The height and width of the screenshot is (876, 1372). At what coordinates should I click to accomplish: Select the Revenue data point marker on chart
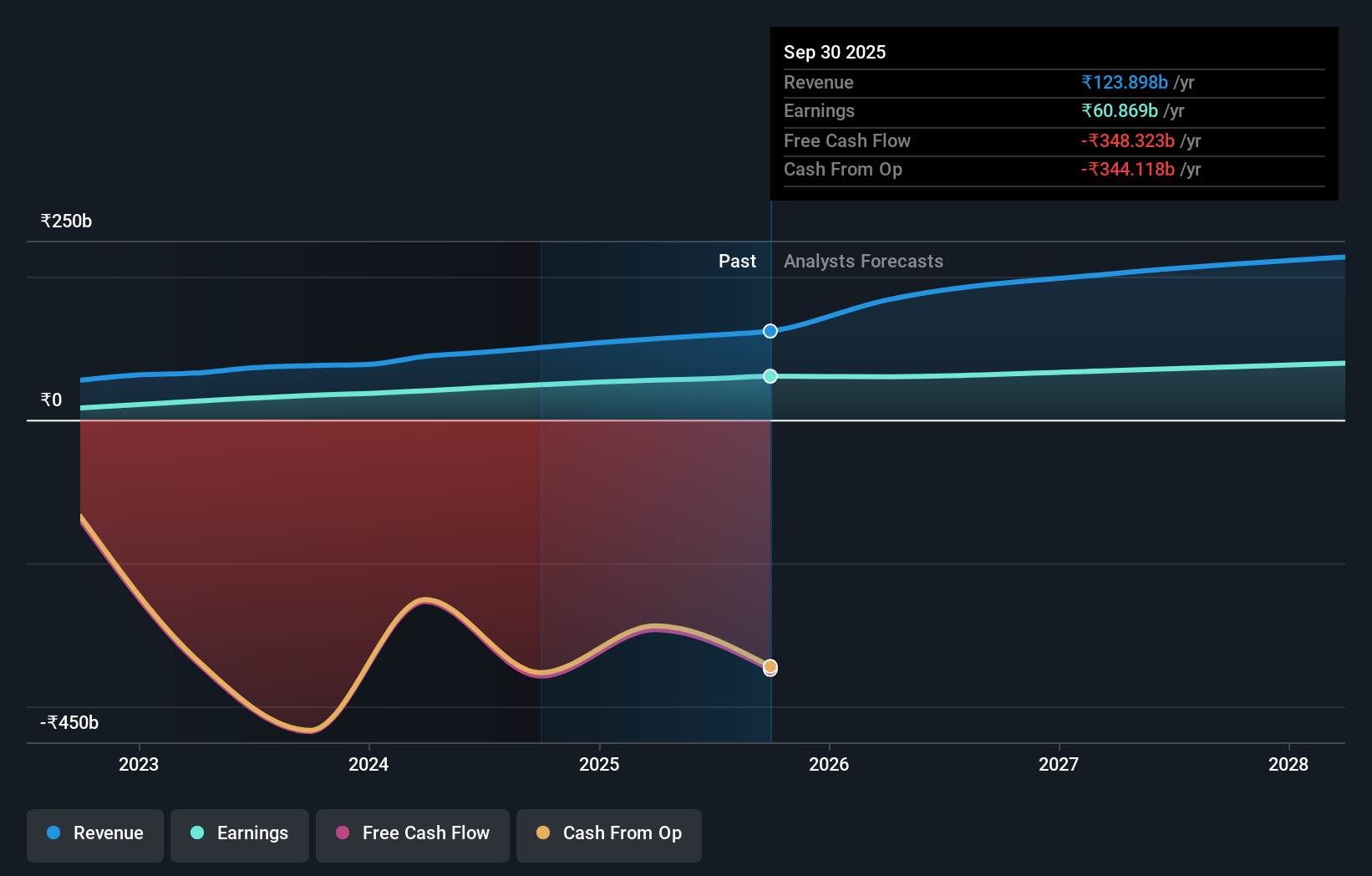click(769, 331)
